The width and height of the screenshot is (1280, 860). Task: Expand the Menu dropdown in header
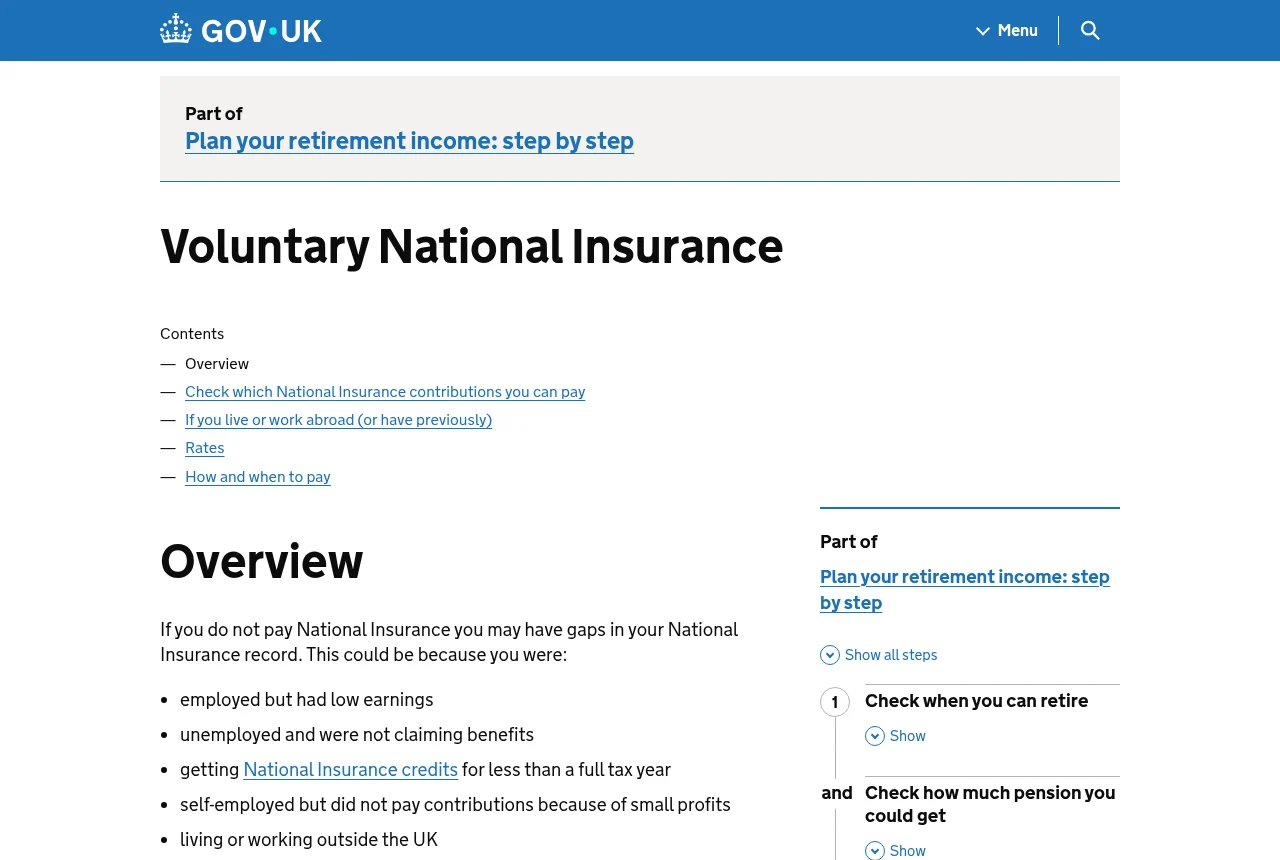pyautogui.click(x=1007, y=30)
